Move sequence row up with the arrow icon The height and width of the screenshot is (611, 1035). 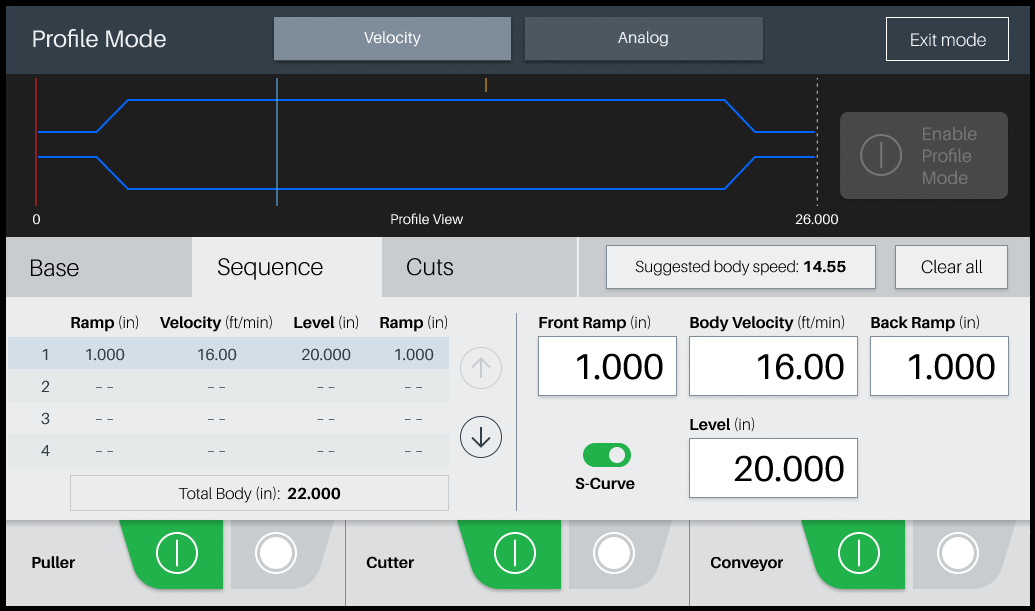point(481,368)
